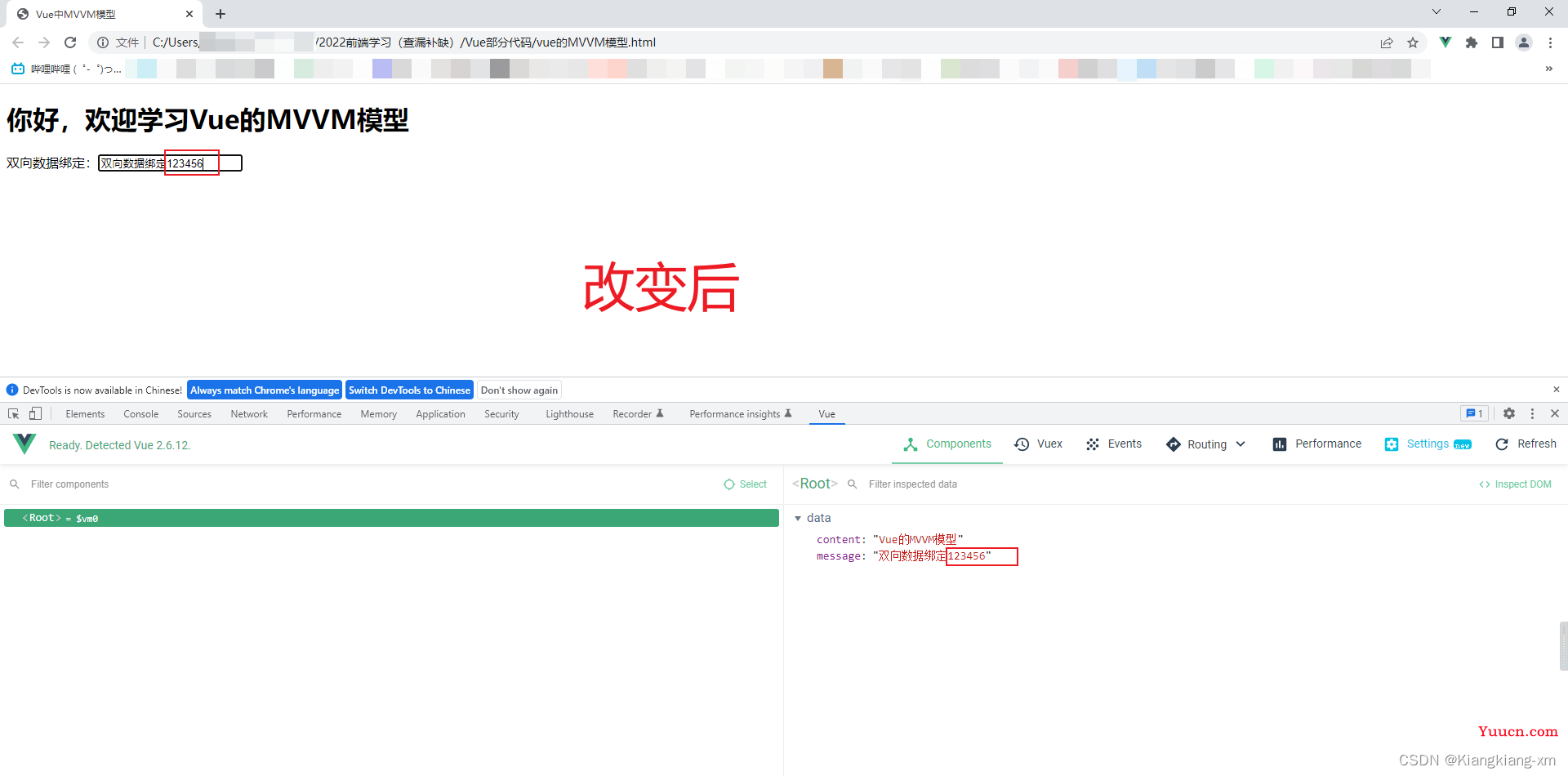Switch to the Console tab
1568x776 pixels.
pyautogui.click(x=141, y=414)
